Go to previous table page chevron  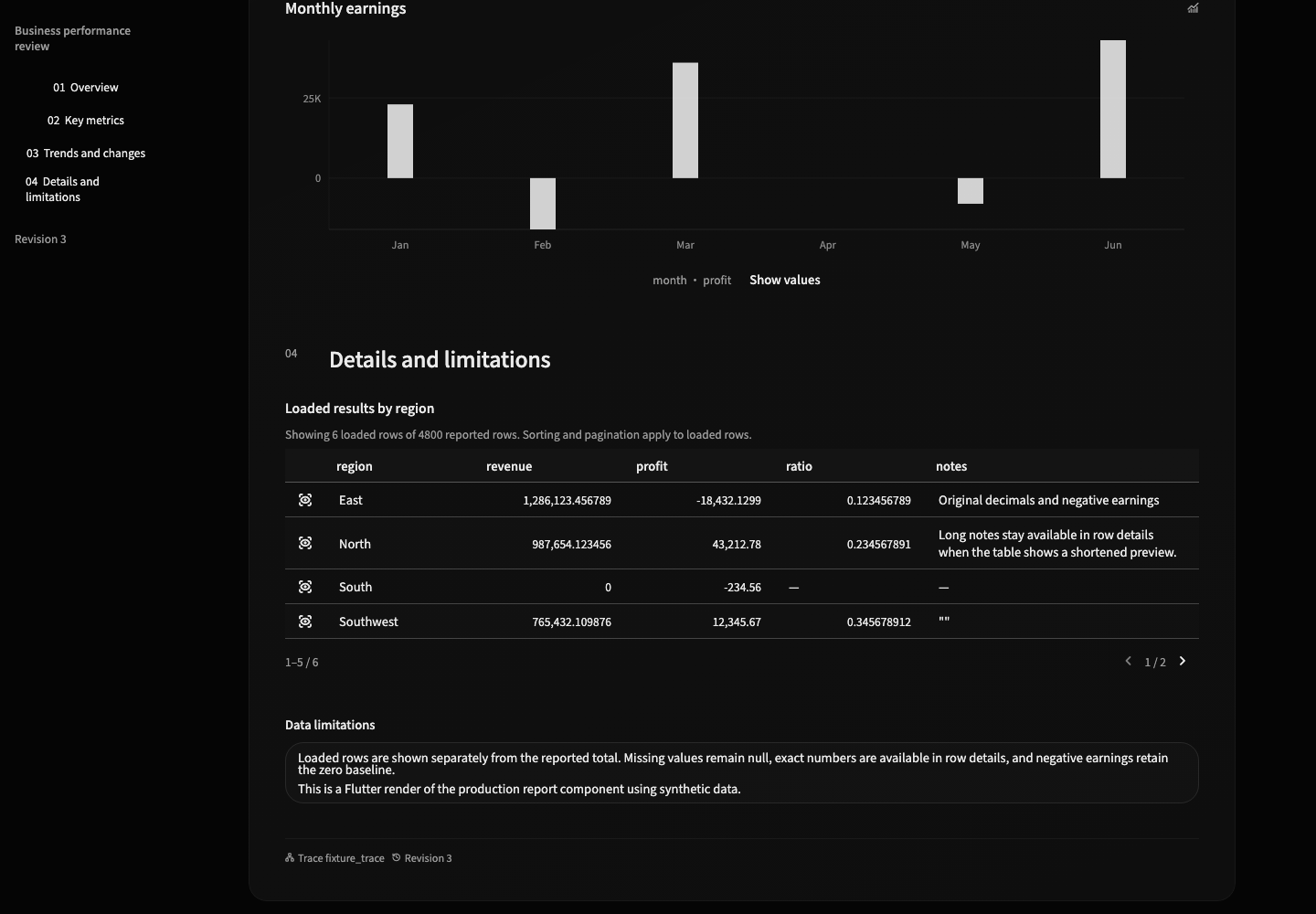(x=1128, y=661)
